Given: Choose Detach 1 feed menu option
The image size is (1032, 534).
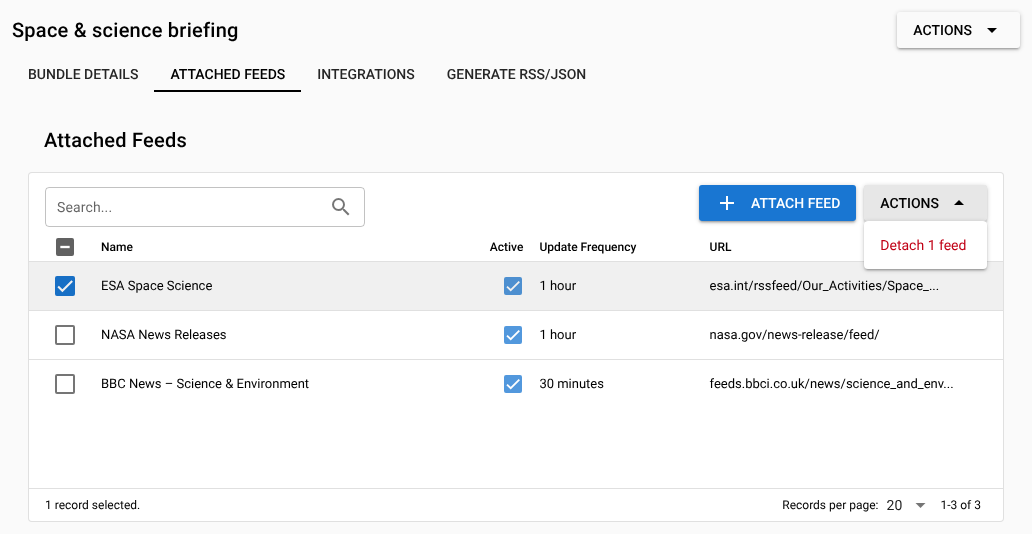Looking at the screenshot, I should click(x=925, y=245).
